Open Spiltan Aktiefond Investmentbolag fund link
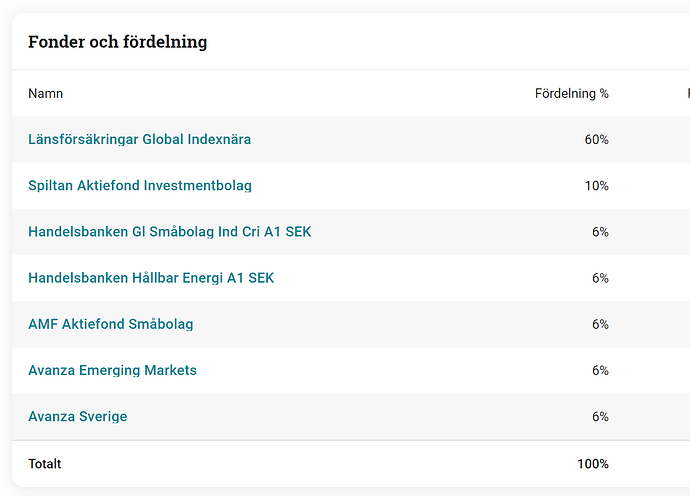690x496 pixels. click(x=140, y=186)
